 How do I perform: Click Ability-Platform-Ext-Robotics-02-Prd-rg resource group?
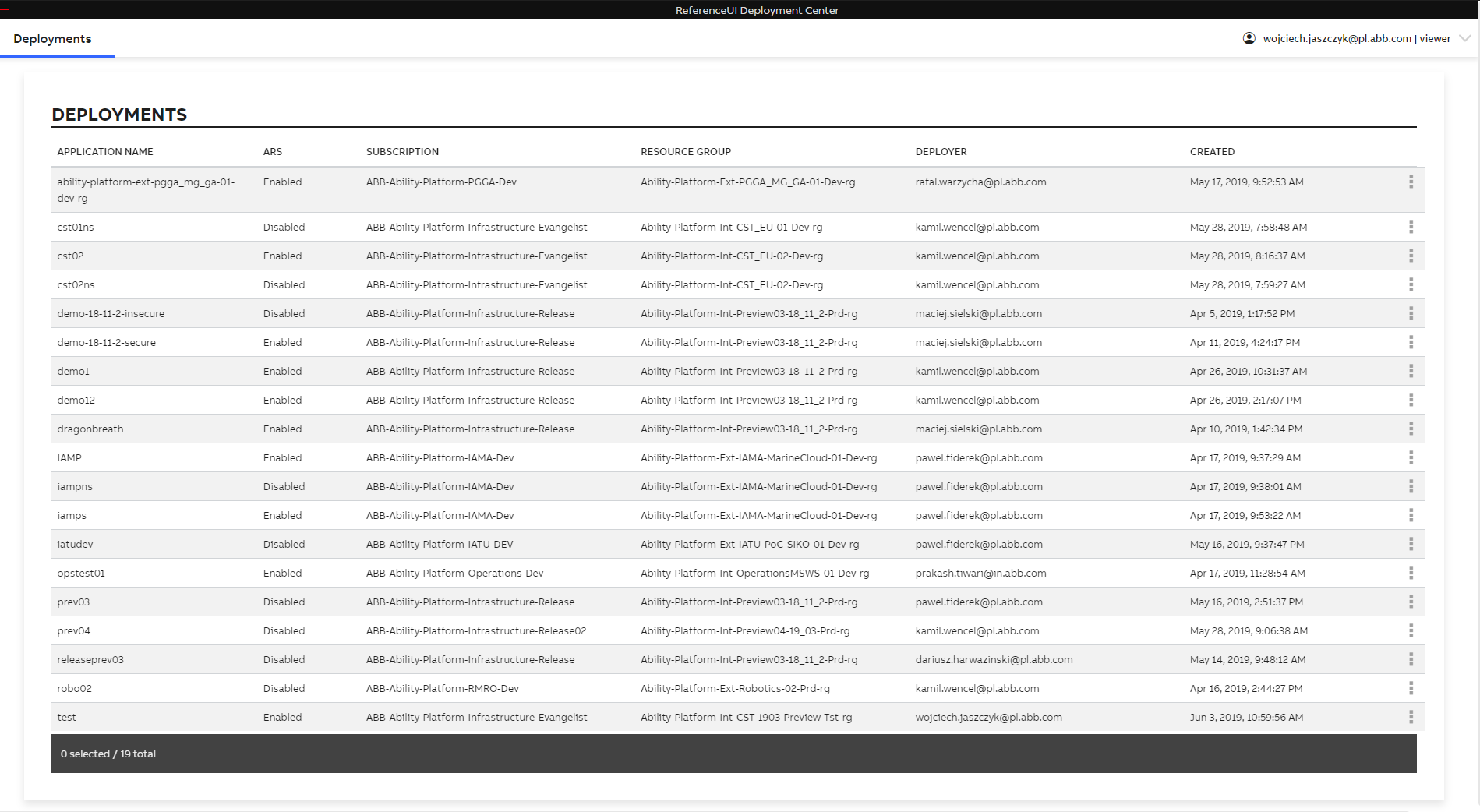[735, 688]
